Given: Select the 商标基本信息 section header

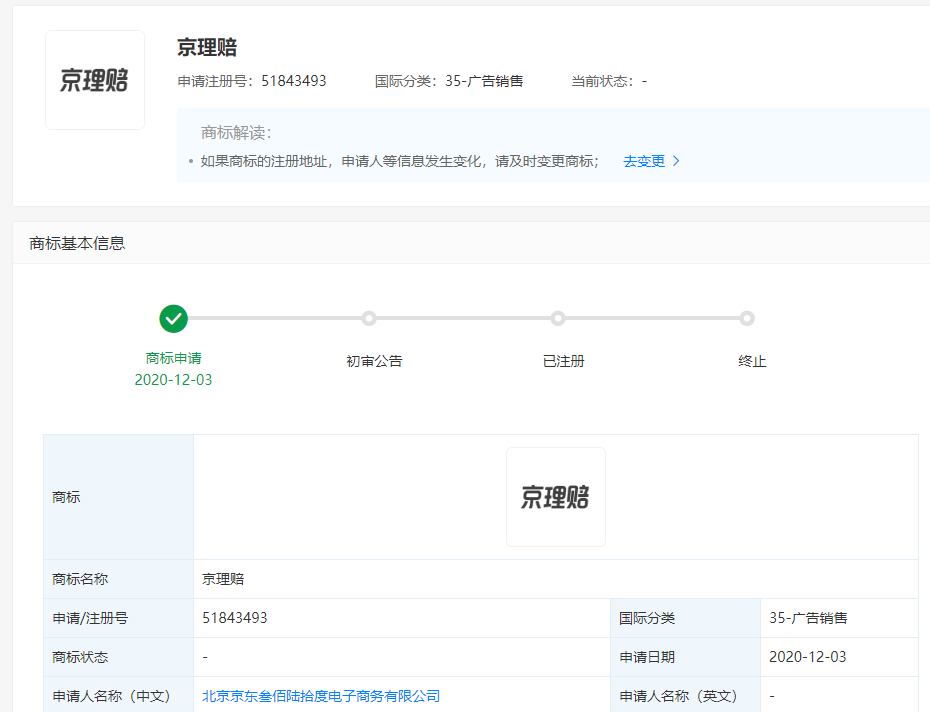Looking at the screenshot, I should pyautogui.click(x=77, y=243).
